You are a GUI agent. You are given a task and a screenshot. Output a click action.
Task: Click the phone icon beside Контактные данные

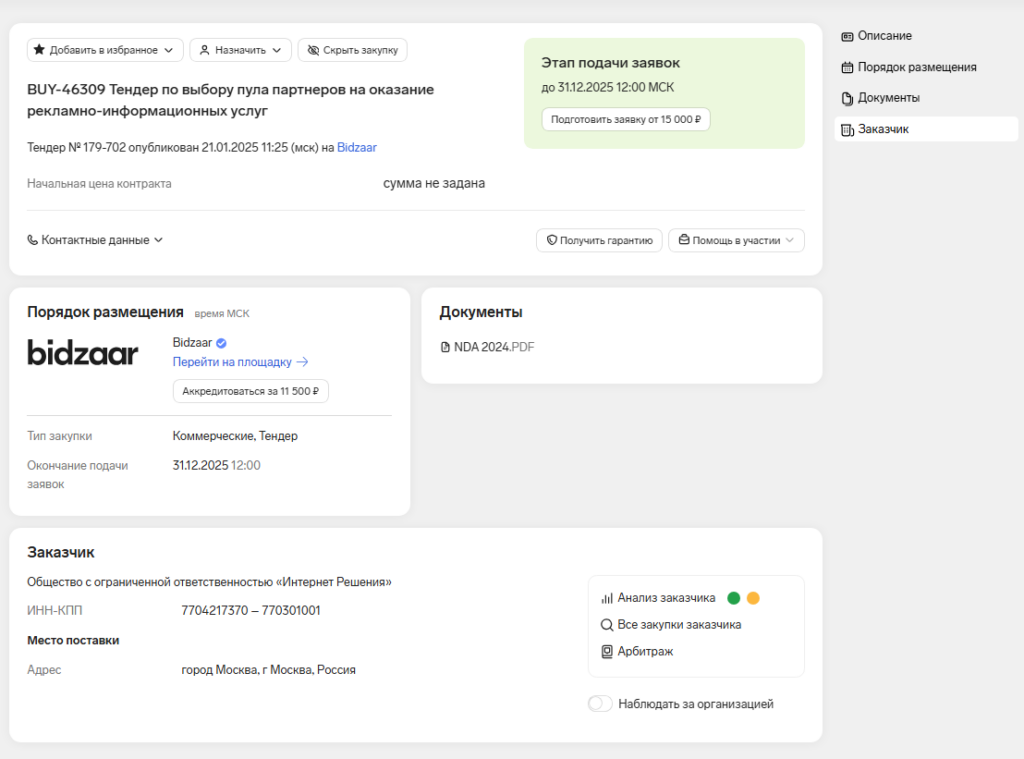pos(33,240)
